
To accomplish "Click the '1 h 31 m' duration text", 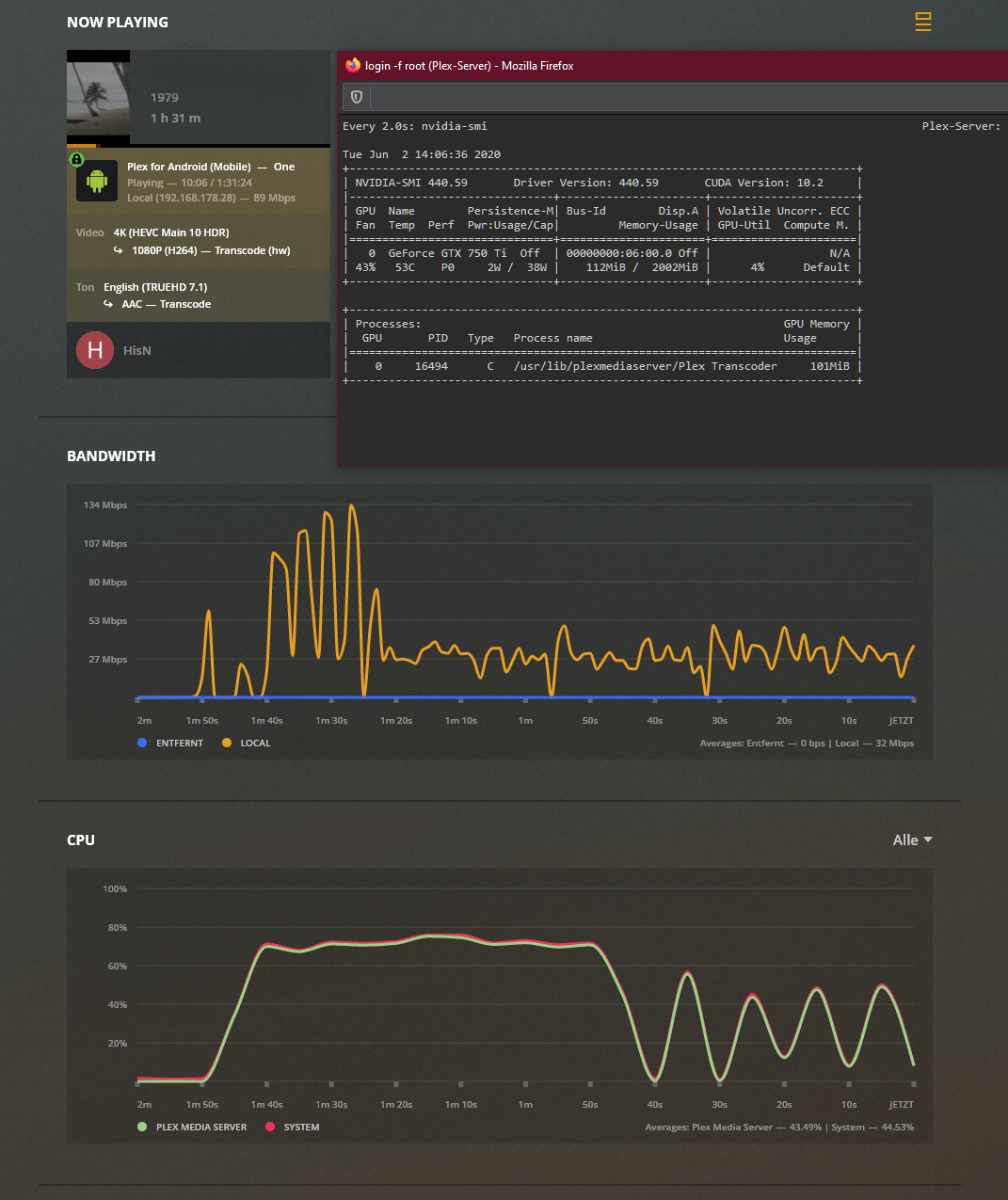I will click(176, 119).
